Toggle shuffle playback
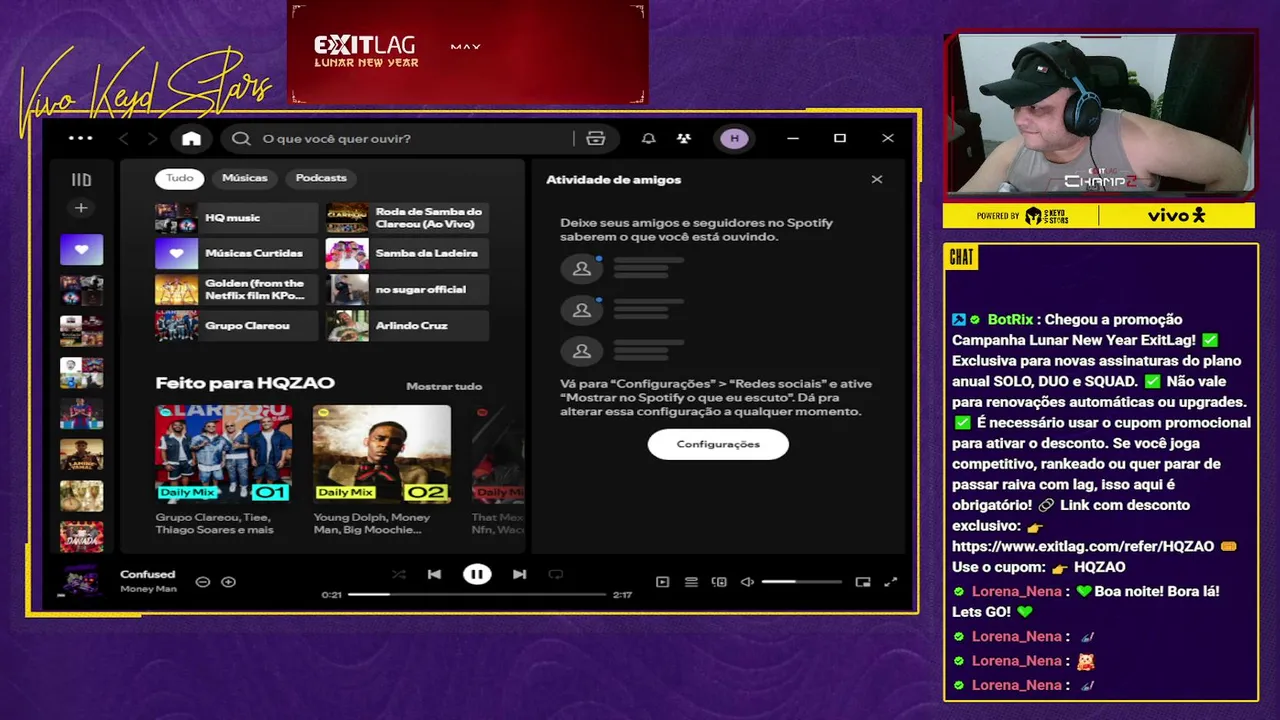1280x720 pixels. (x=398, y=574)
